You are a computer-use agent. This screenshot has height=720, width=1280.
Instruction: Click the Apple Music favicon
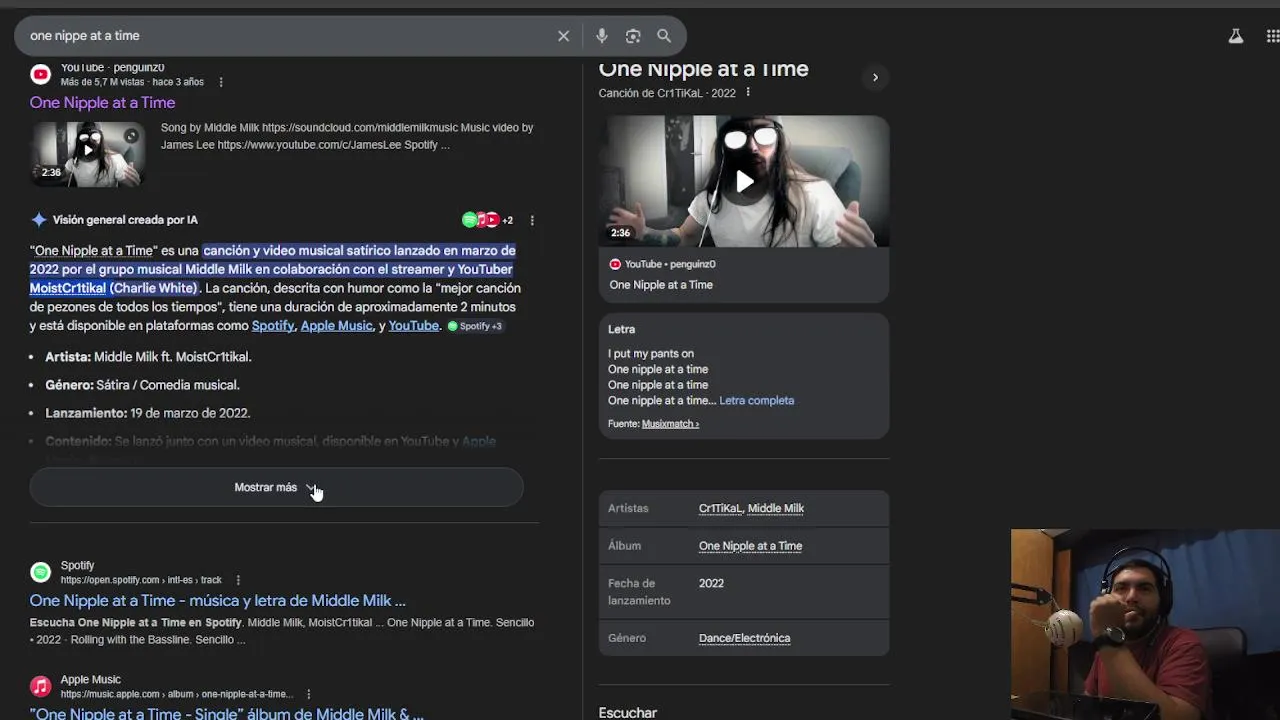40,686
